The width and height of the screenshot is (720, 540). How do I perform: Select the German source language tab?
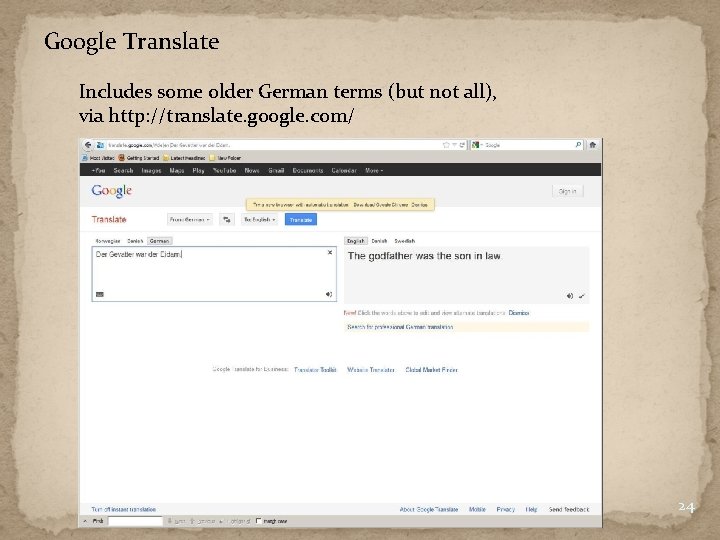pos(159,241)
